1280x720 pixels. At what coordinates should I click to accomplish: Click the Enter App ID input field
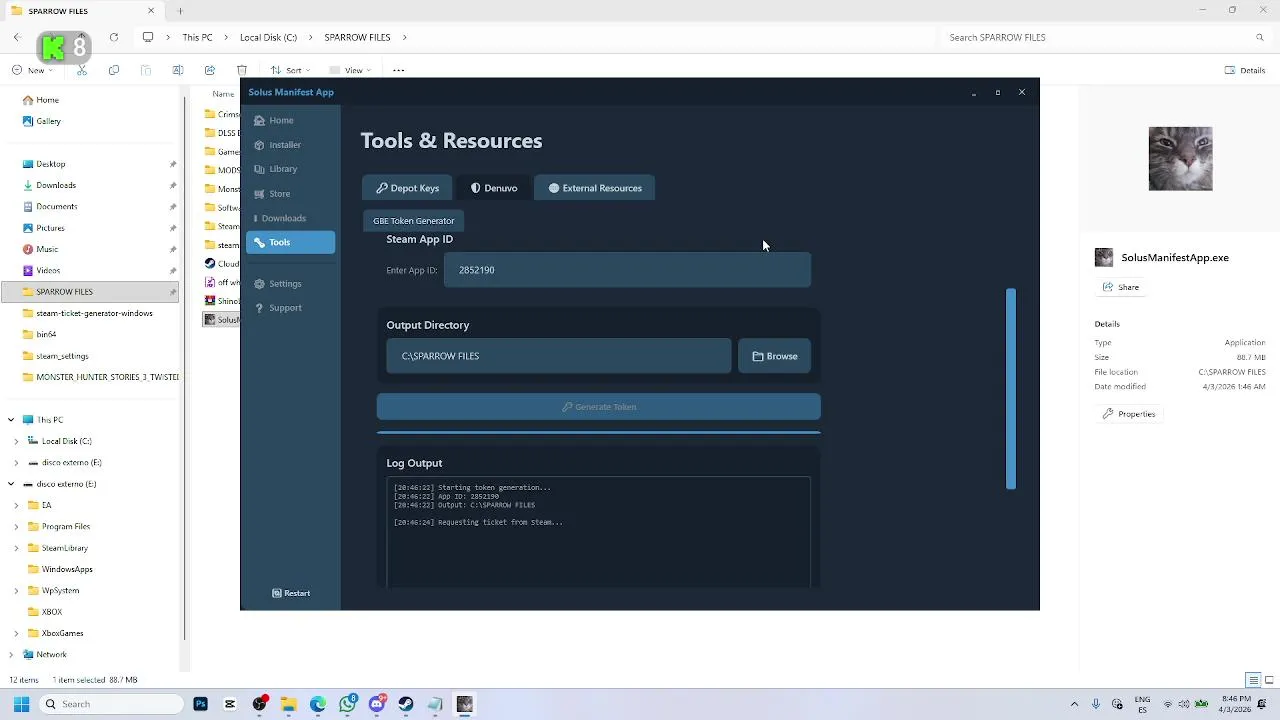(x=627, y=270)
